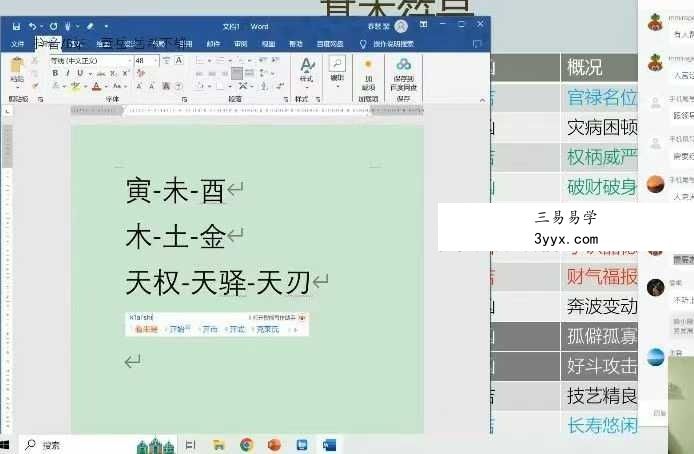694x454 pixels.
Task: Click the Numbering list icon
Action: (x=220, y=60)
